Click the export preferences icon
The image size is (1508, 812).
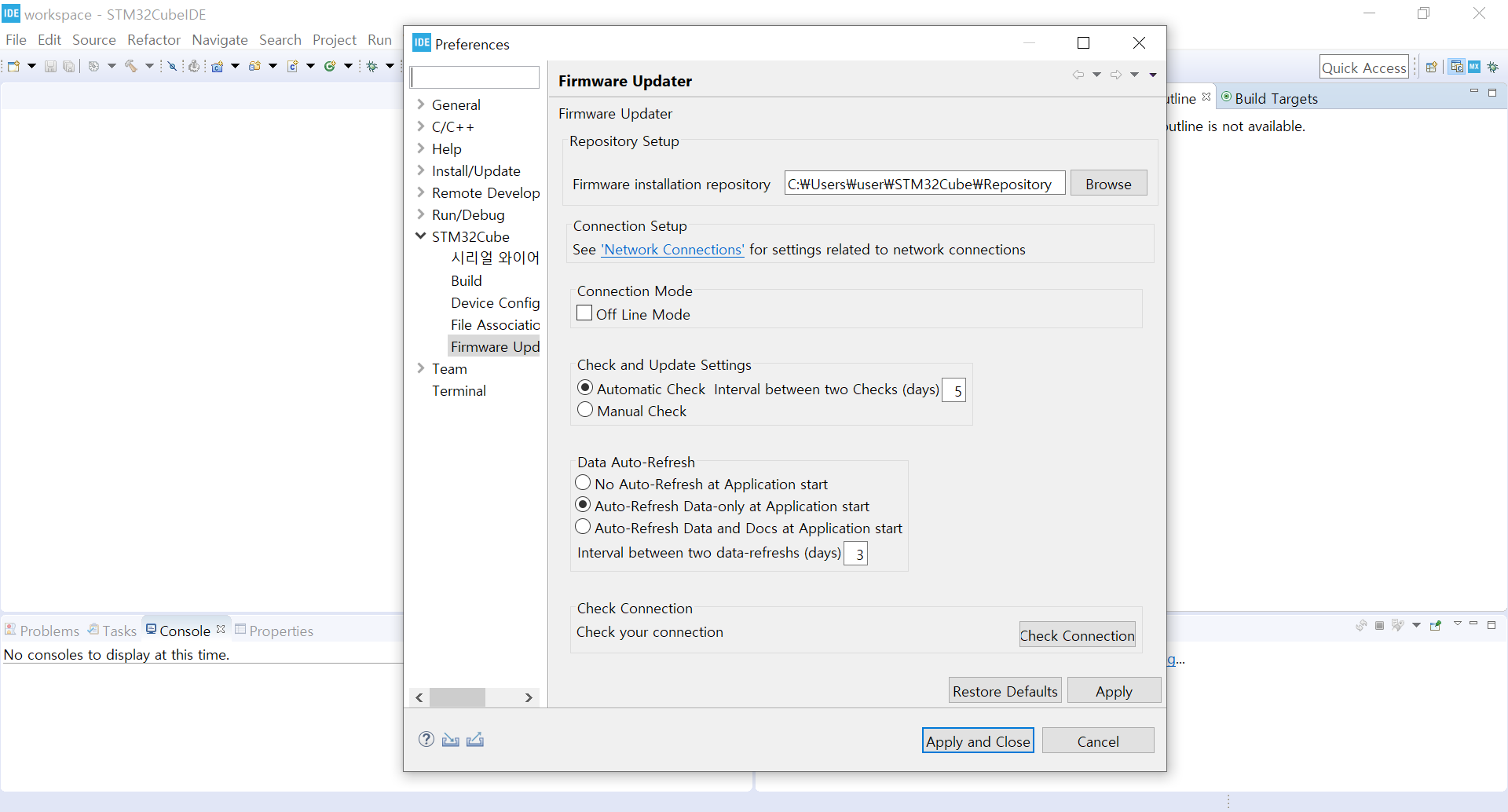pos(475,739)
